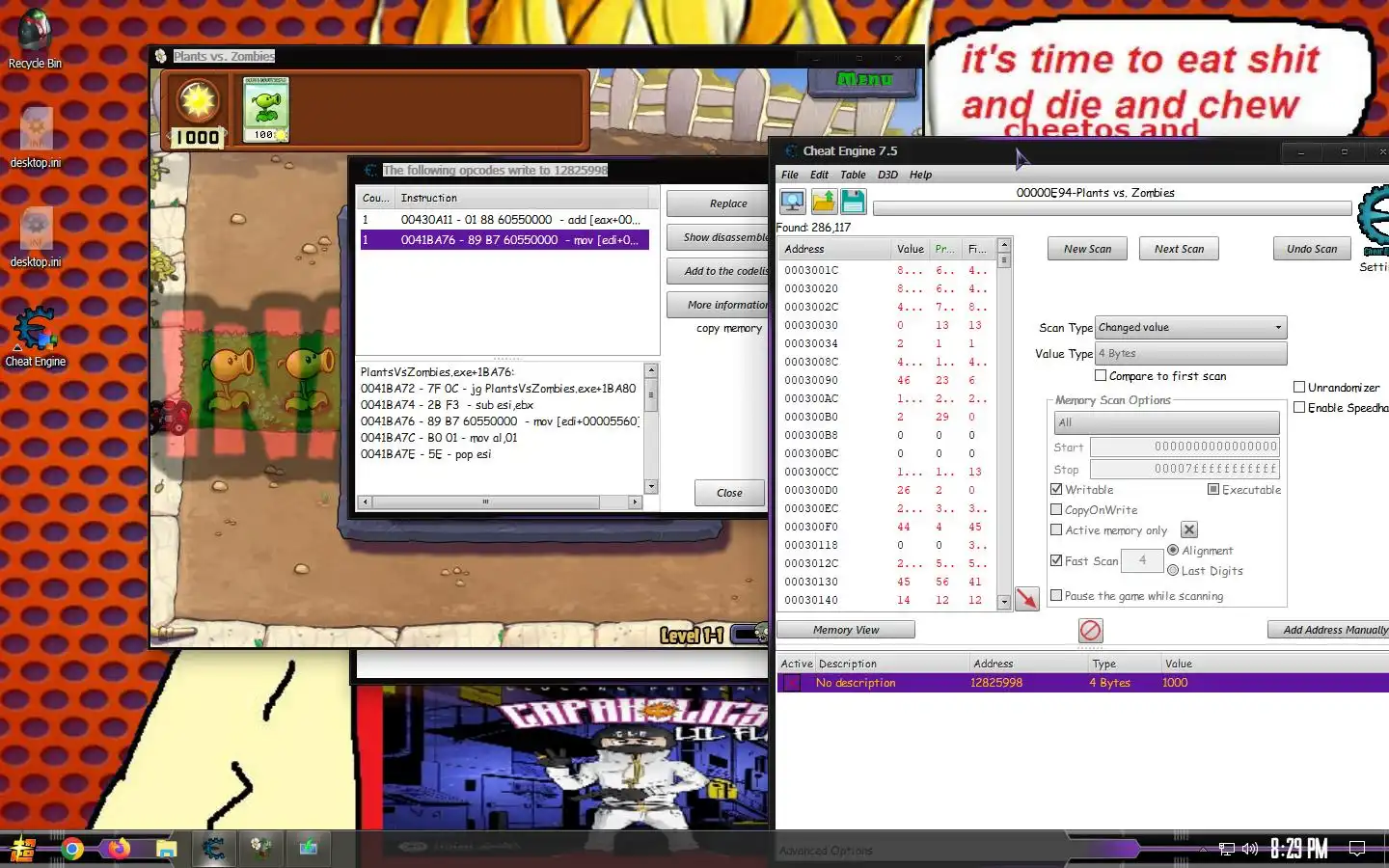
Task: Click the Stop address input field
Action: [1185, 469]
